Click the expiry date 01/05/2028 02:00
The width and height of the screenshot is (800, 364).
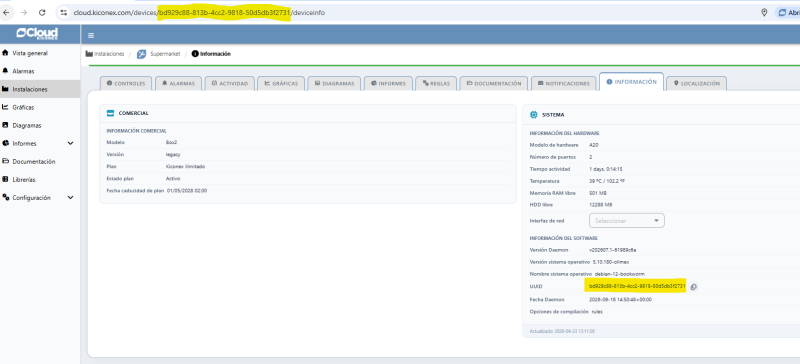pyautogui.click(x=187, y=190)
